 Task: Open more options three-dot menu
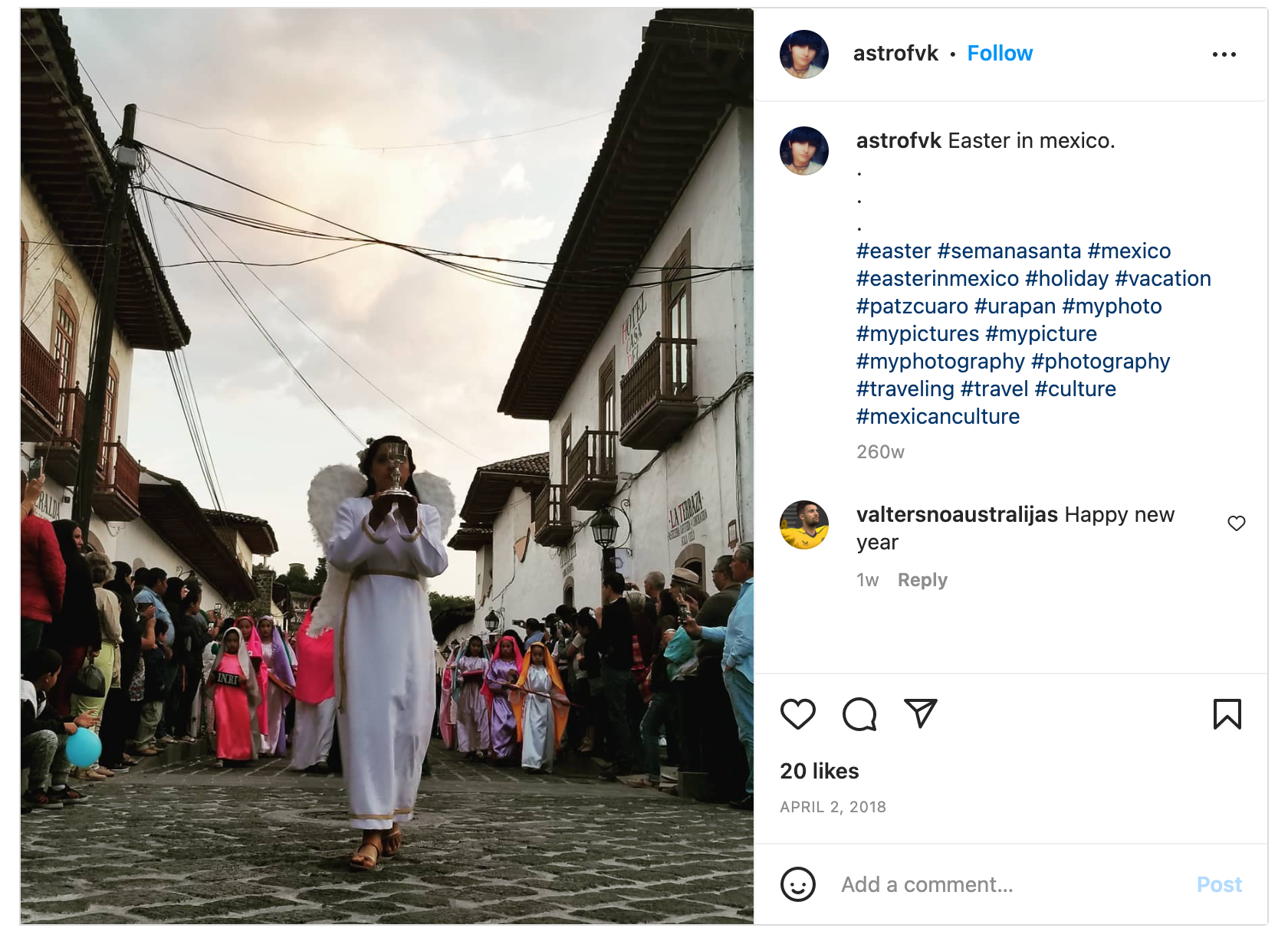1224,54
